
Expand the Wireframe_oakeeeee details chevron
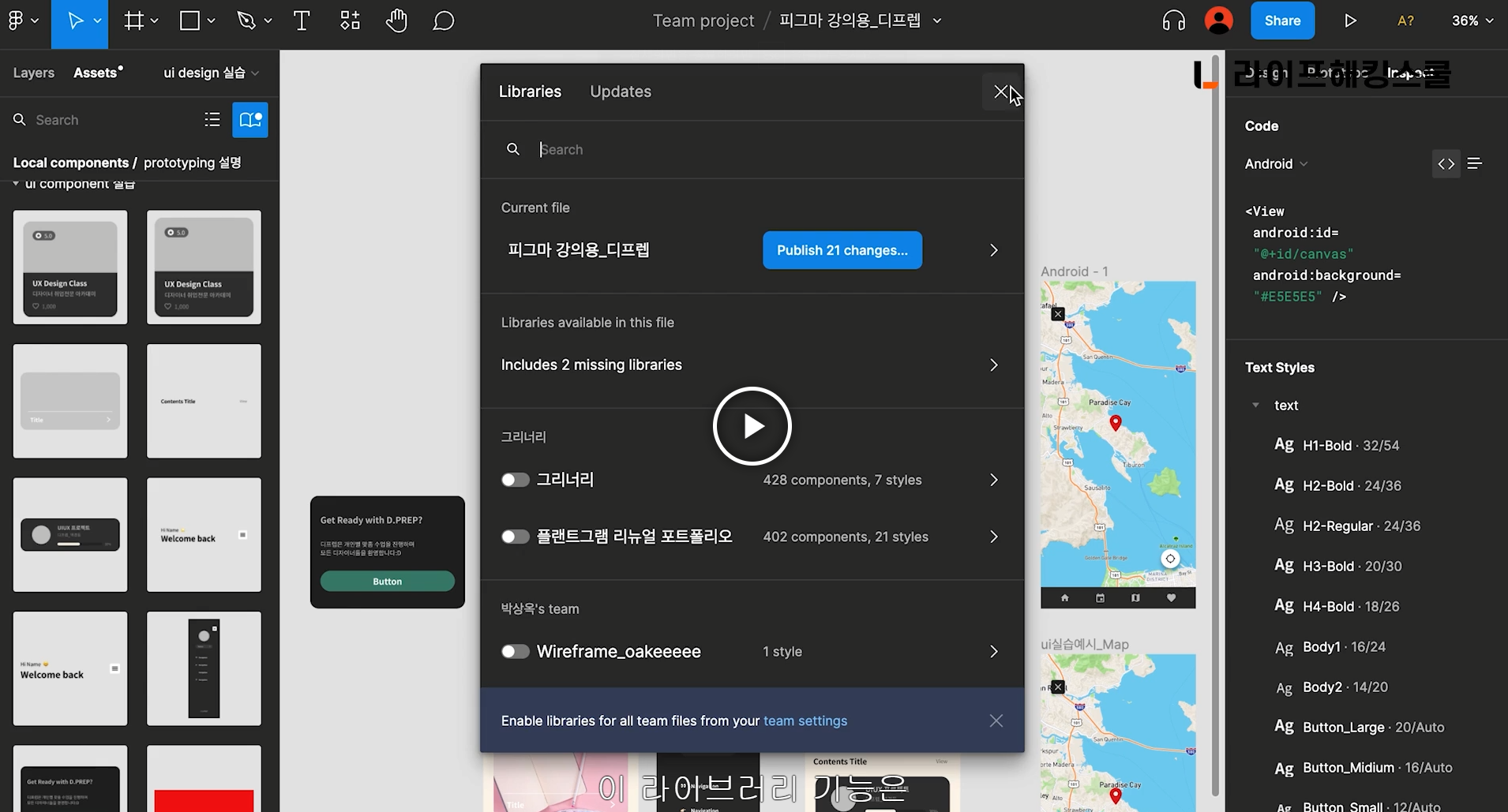pyautogui.click(x=994, y=651)
